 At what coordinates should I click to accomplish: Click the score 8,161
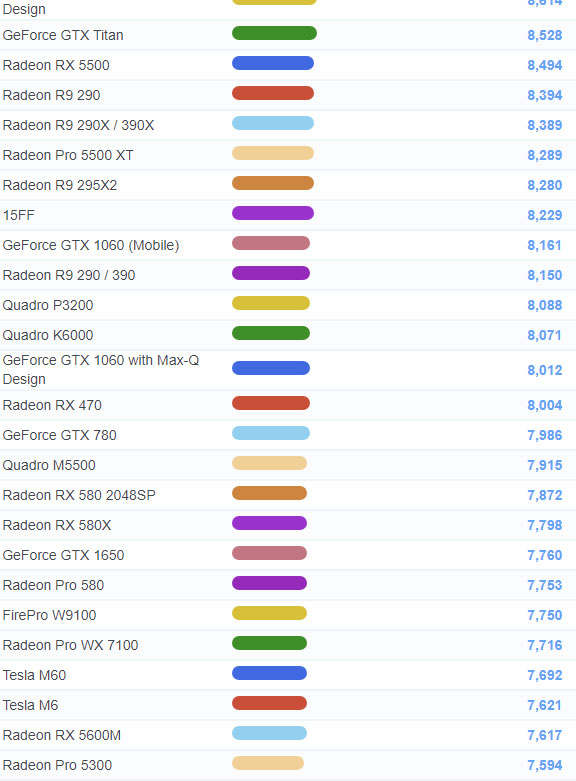[x=545, y=245]
